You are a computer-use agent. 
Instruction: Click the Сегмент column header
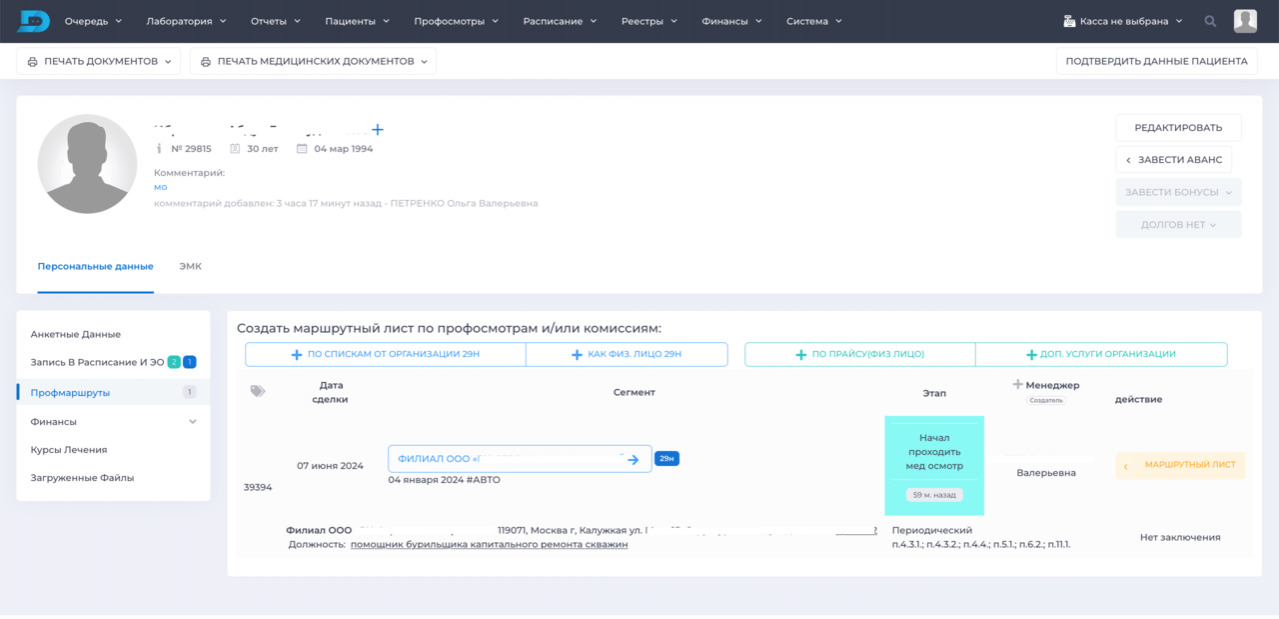(634, 392)
